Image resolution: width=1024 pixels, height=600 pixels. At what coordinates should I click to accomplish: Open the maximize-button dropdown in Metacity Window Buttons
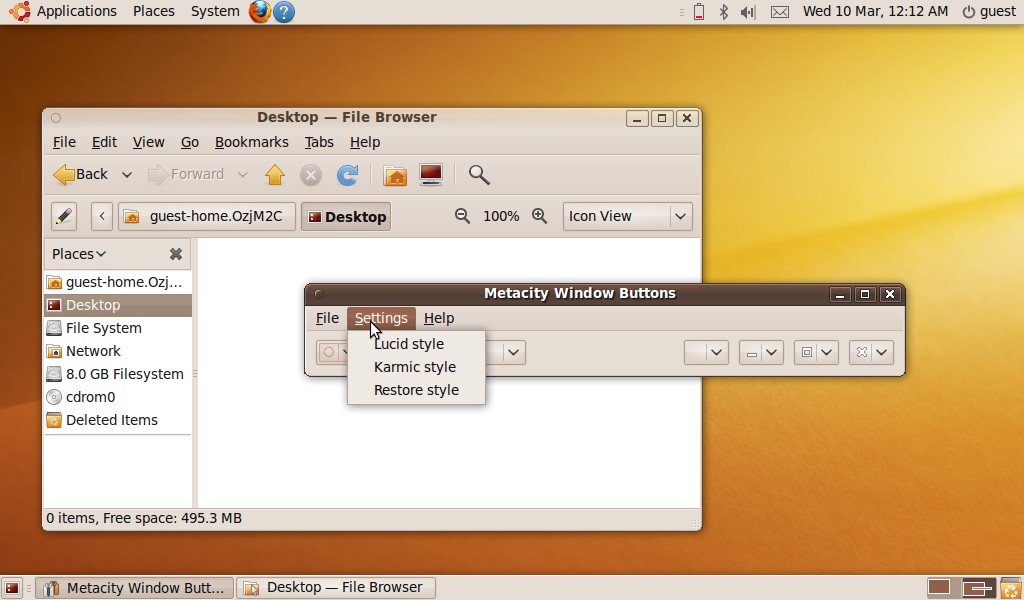click(816, 353)
